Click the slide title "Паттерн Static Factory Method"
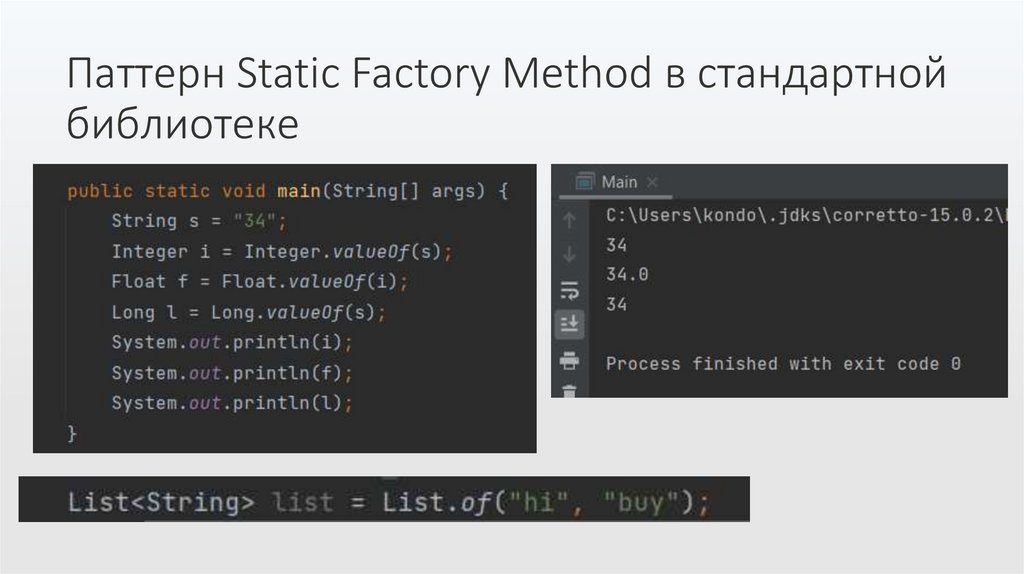Image resolution: width=1024 pixels, height=574 pixels. [359, 72]
